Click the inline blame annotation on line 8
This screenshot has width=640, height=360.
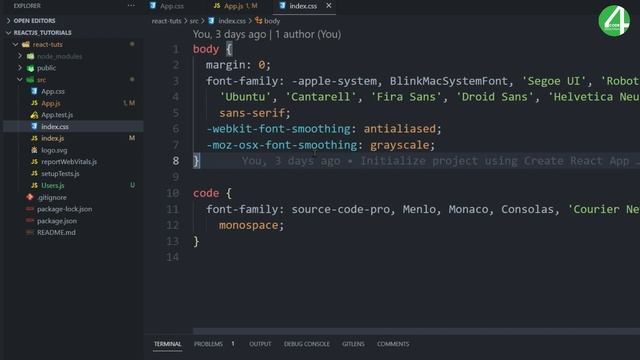click(440, 161)
